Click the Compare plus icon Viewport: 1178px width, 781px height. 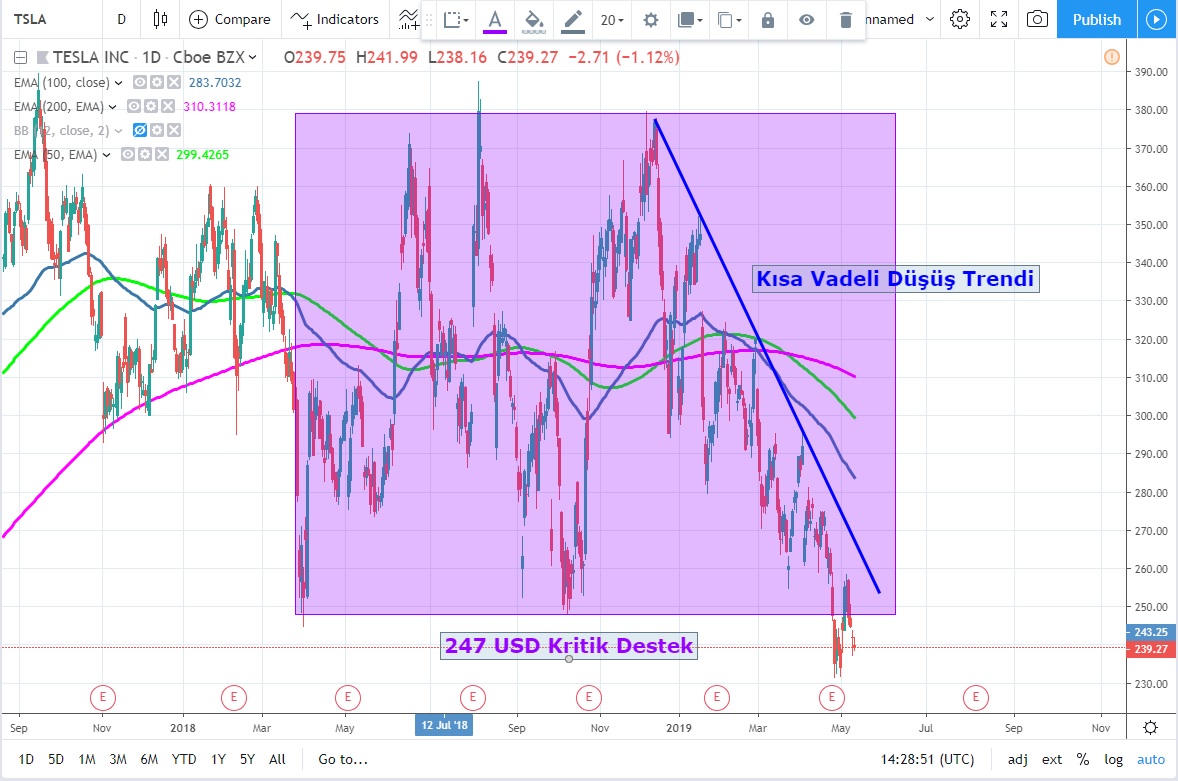(198, 20)
